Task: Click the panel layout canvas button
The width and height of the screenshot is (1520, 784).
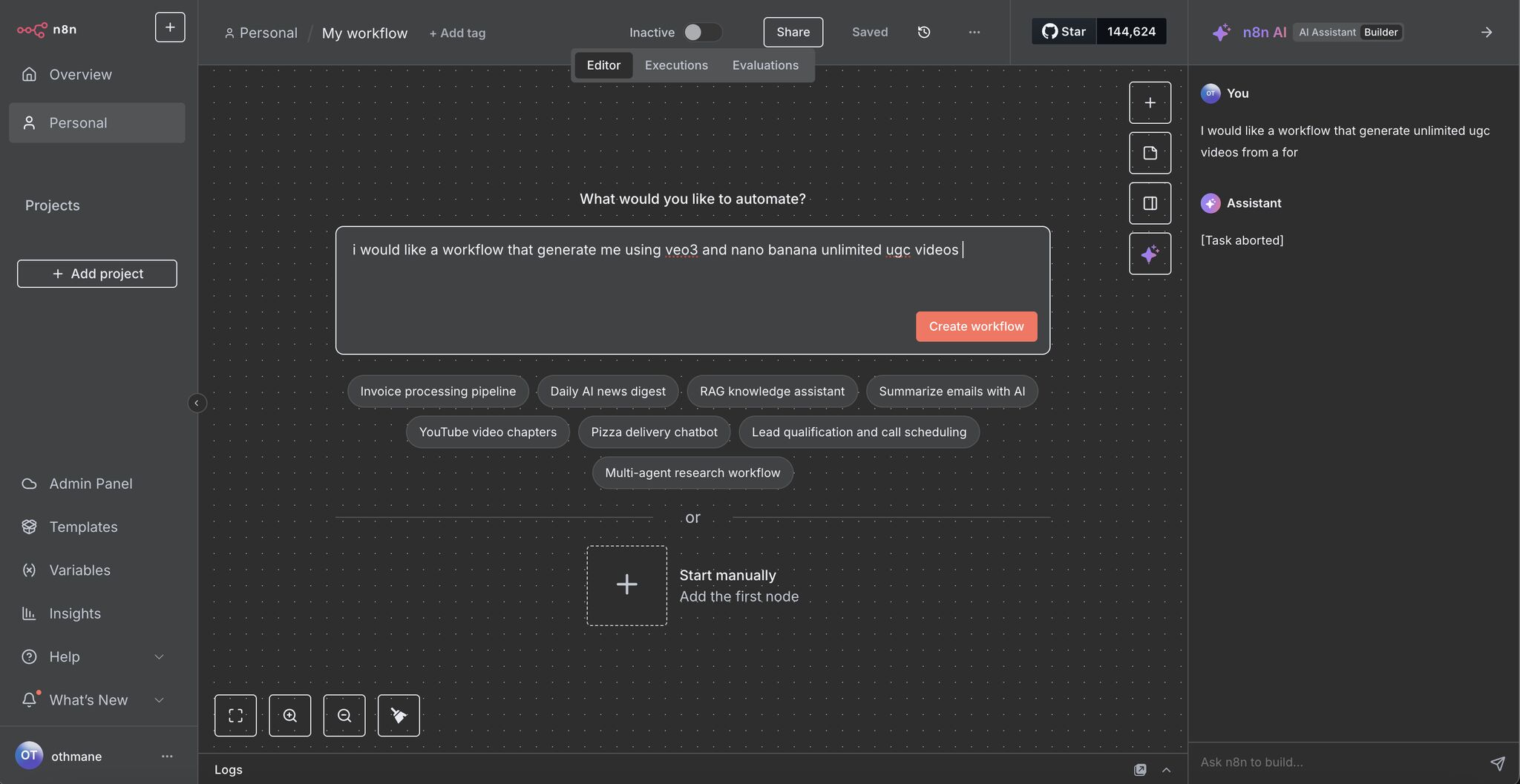Action: (1150, 203)
